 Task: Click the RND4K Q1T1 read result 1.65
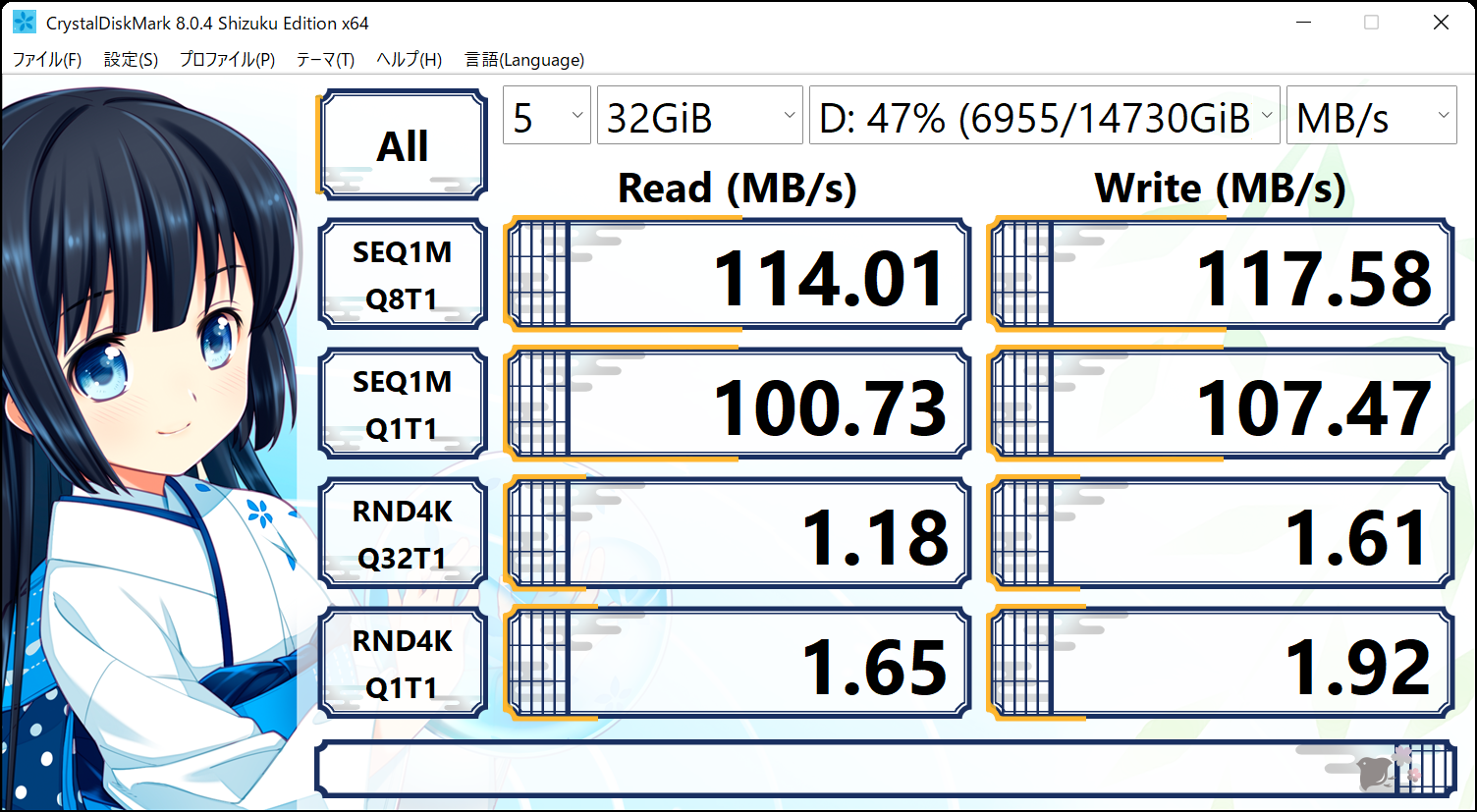(x=738, y=663)
